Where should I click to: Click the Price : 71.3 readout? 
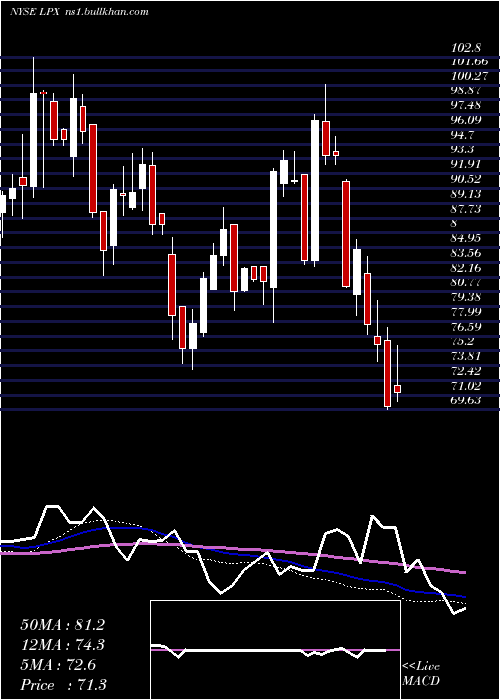tap(63, 685)
